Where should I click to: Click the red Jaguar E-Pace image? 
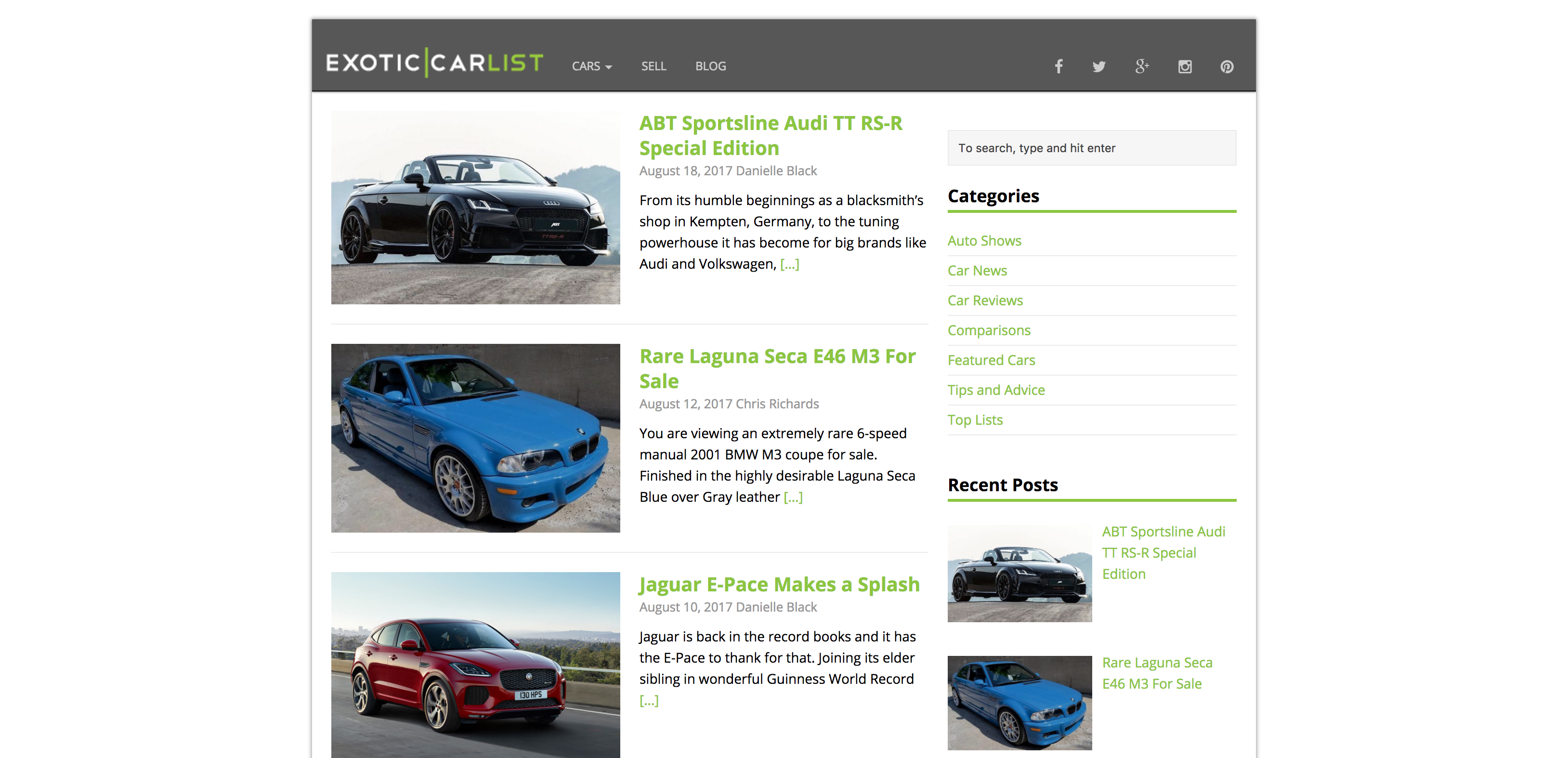pyautogui.click(x=475, y=665)
